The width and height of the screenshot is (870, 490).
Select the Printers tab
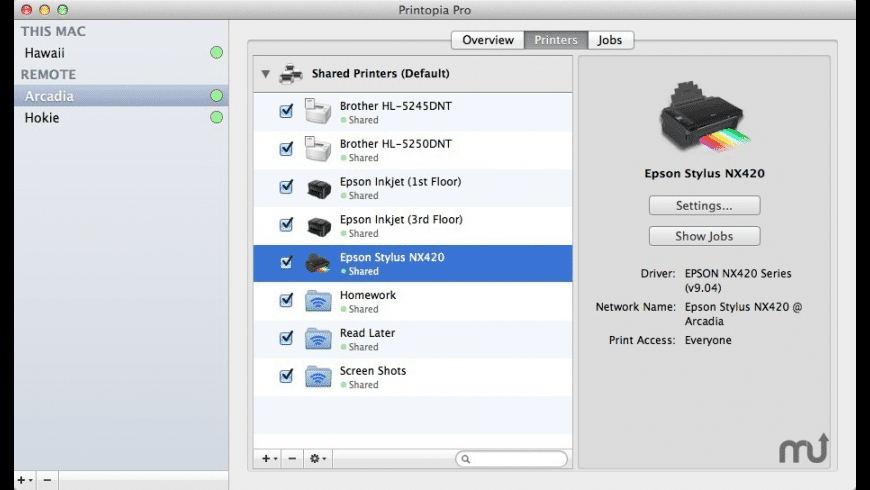click(555, 40)
